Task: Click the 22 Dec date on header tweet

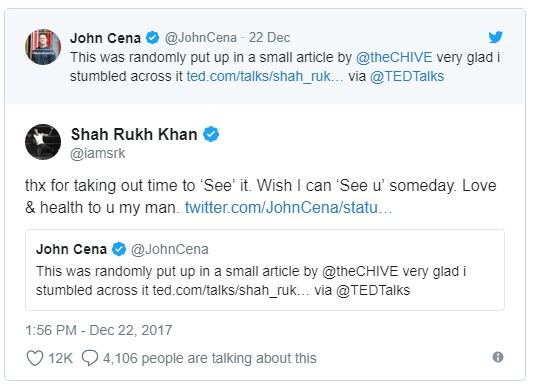Action: coord(270,38)
